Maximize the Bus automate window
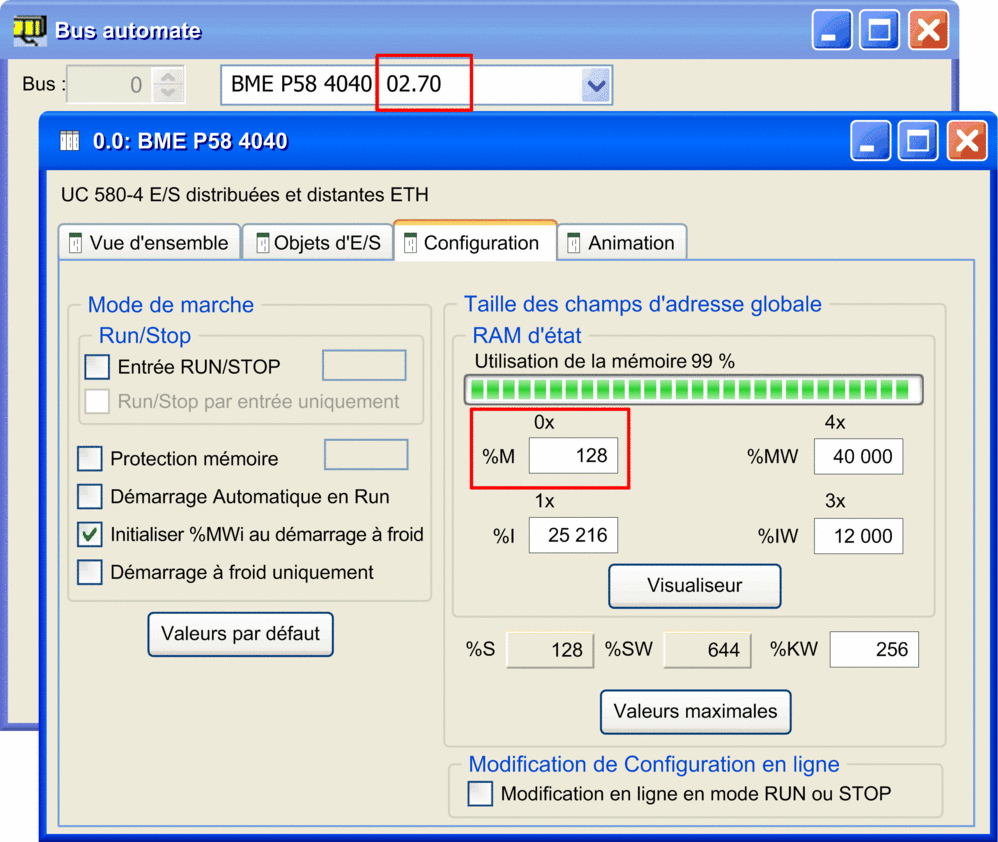Screen dimensions: 998x842 (x=879, y=30)
